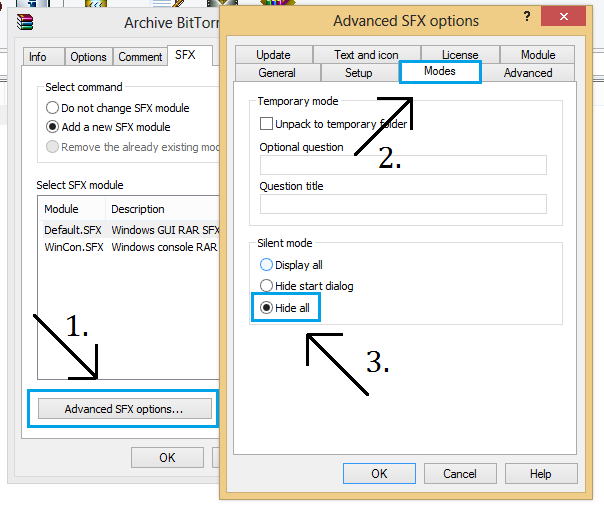Open the Comment tab in Archive window
Viewport: 604px width, 507px height.
click(140, 57)
